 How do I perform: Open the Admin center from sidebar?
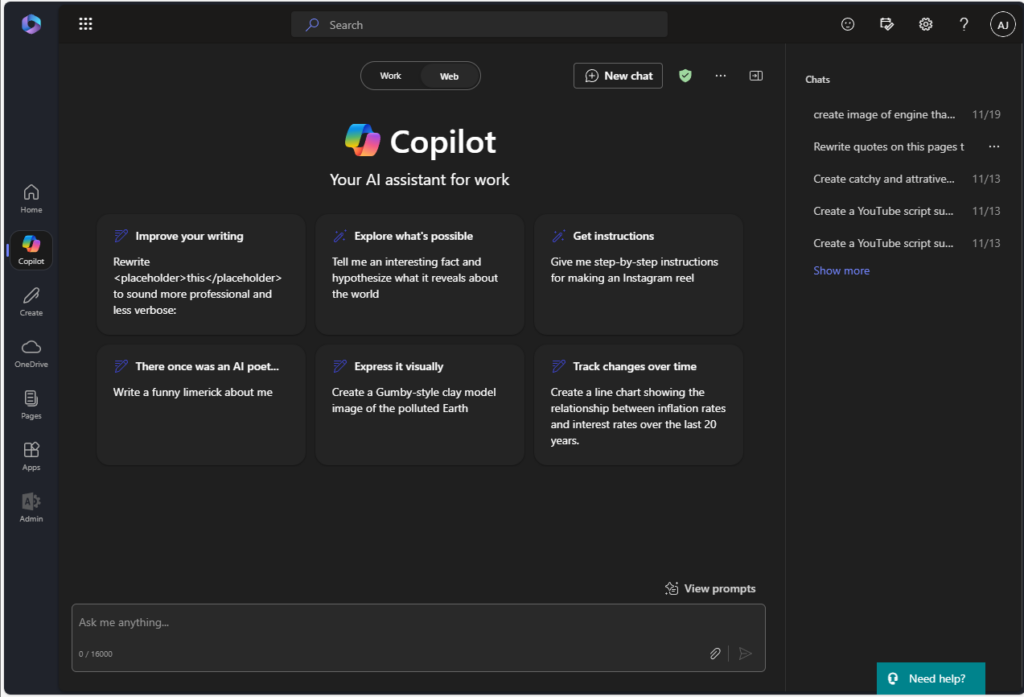coord(31,508)
